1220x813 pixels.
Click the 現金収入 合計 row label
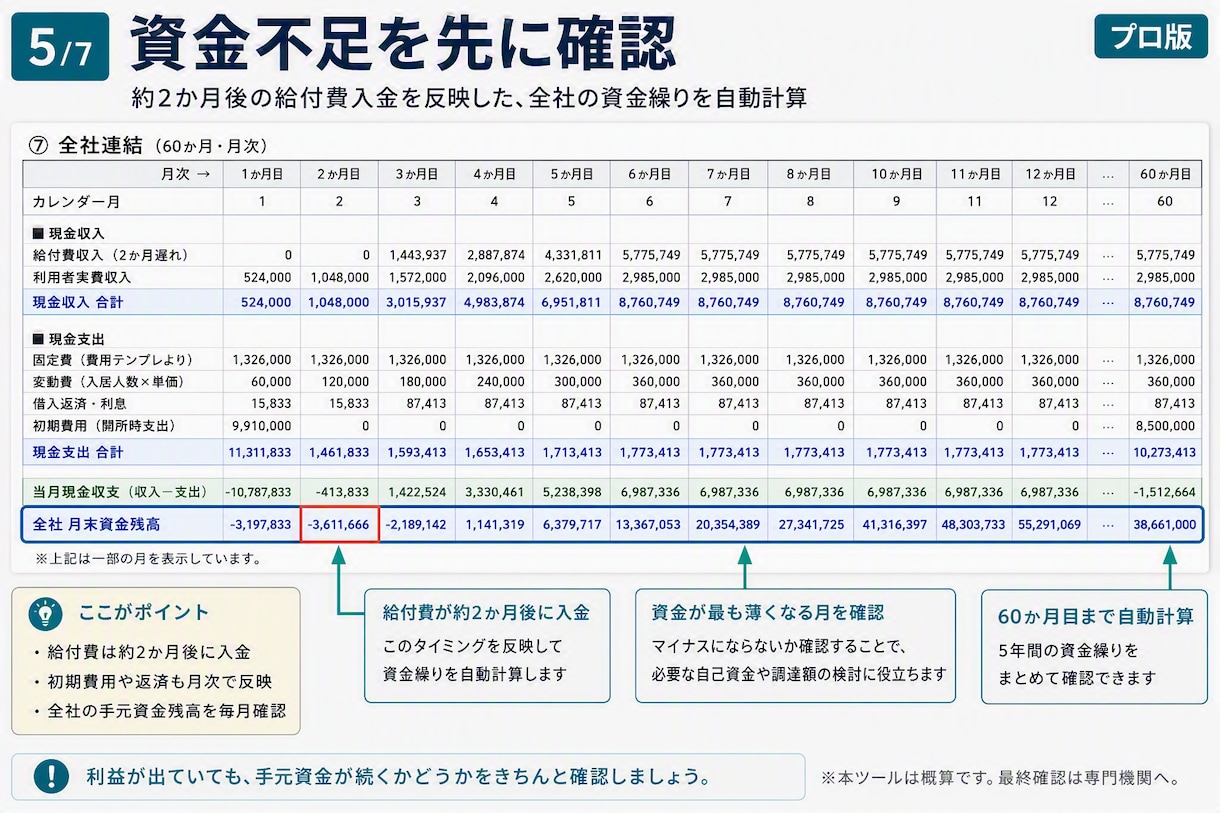[78, 301]
